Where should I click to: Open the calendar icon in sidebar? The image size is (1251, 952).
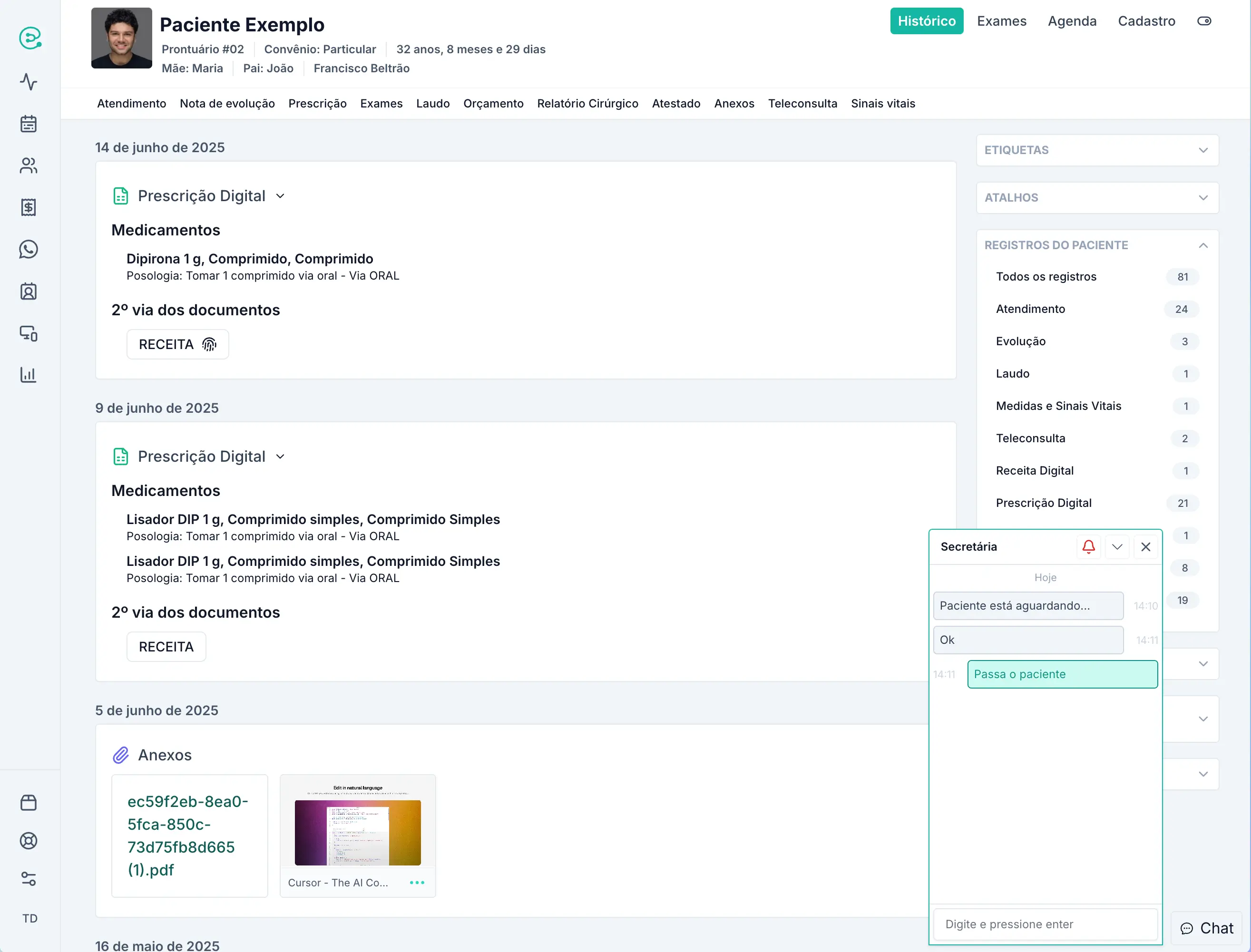(x=29, y=124)
